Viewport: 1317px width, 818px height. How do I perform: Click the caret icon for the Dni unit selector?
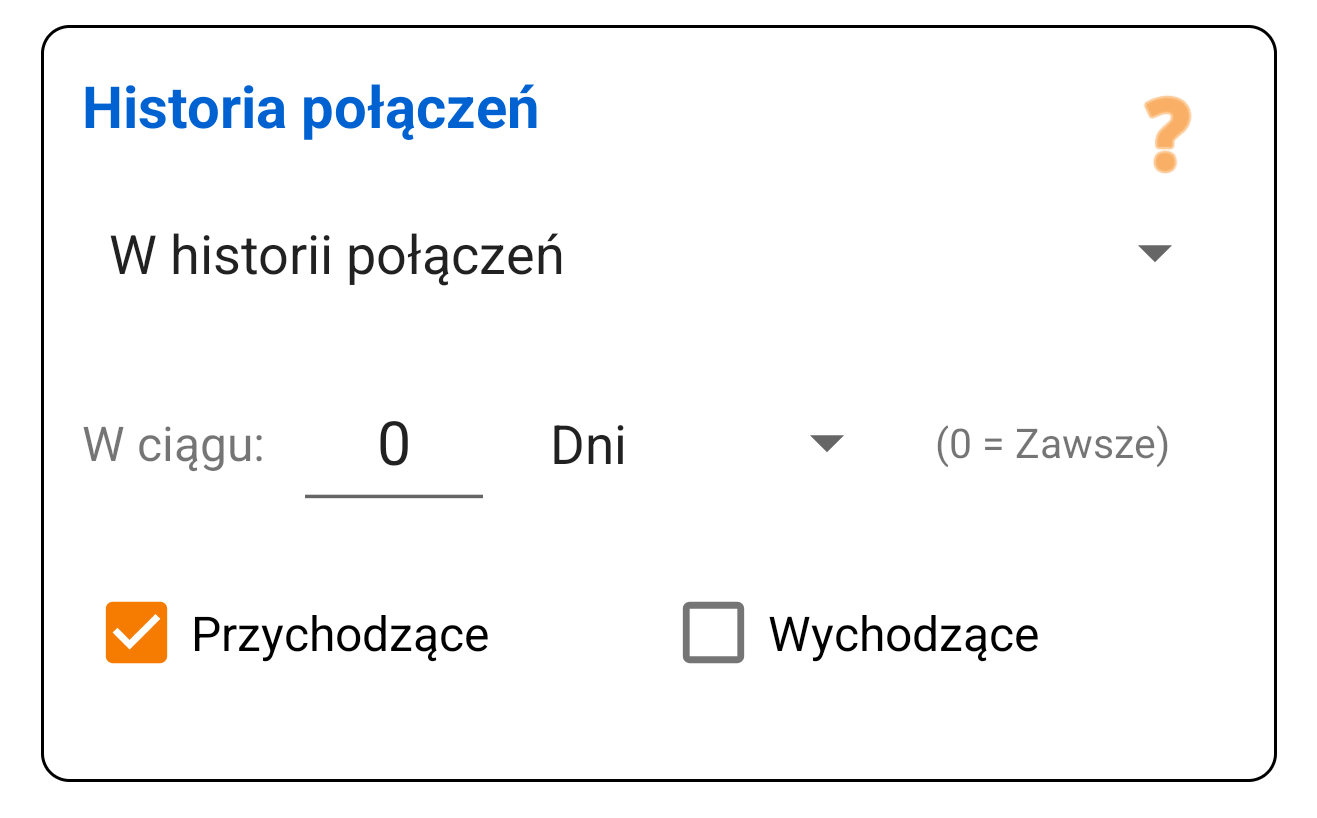pos(826,443)
